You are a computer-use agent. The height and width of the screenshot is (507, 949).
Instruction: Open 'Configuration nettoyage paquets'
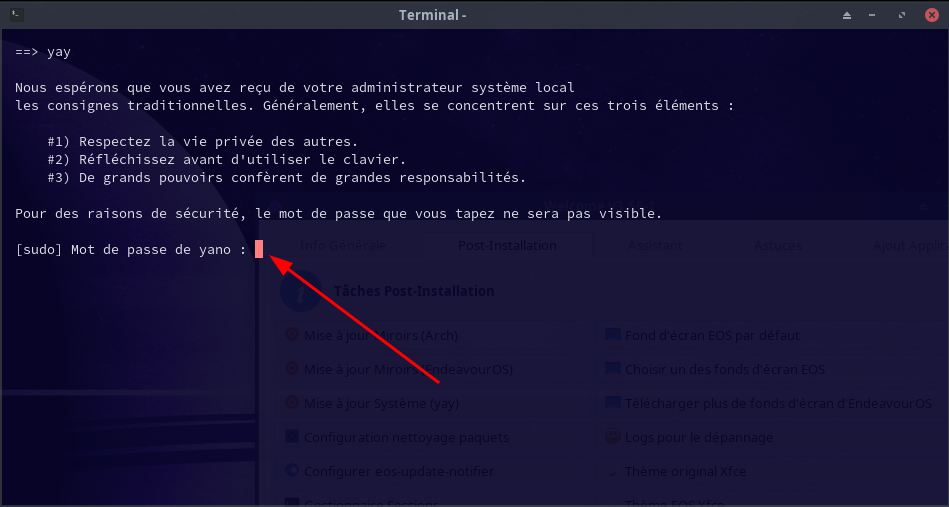click(406, 437)
